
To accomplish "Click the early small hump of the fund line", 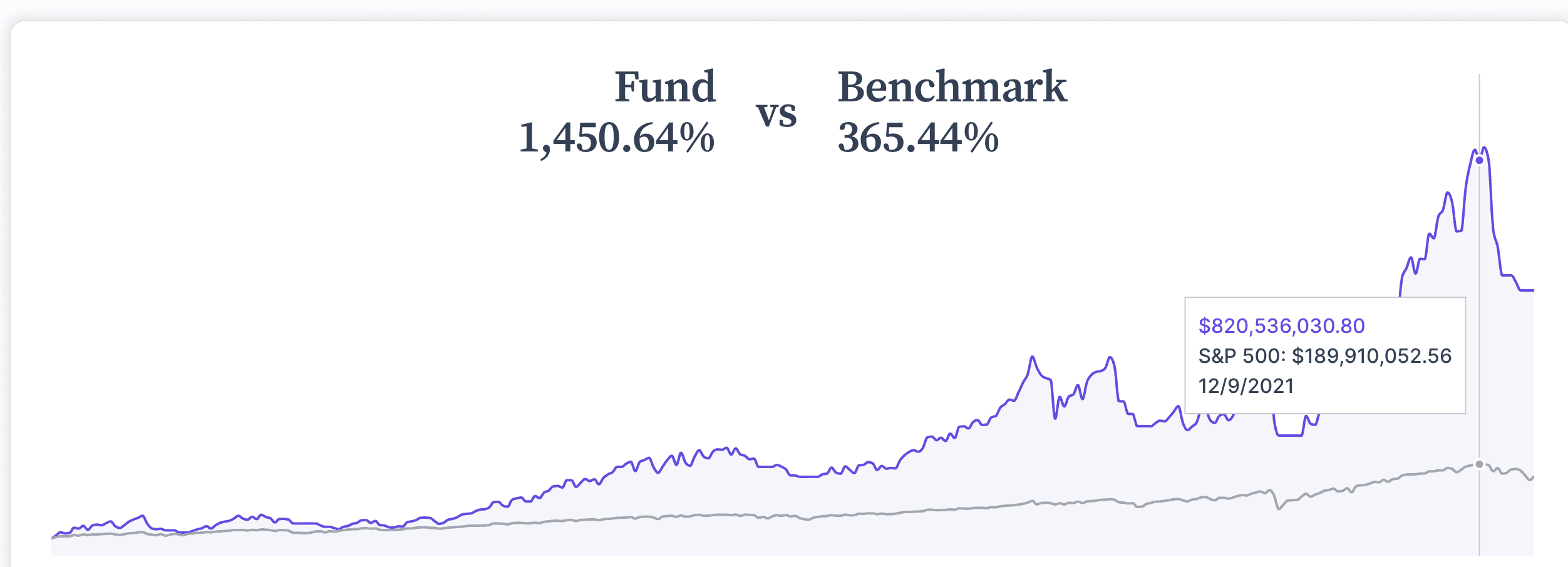I will click(143, 517).
